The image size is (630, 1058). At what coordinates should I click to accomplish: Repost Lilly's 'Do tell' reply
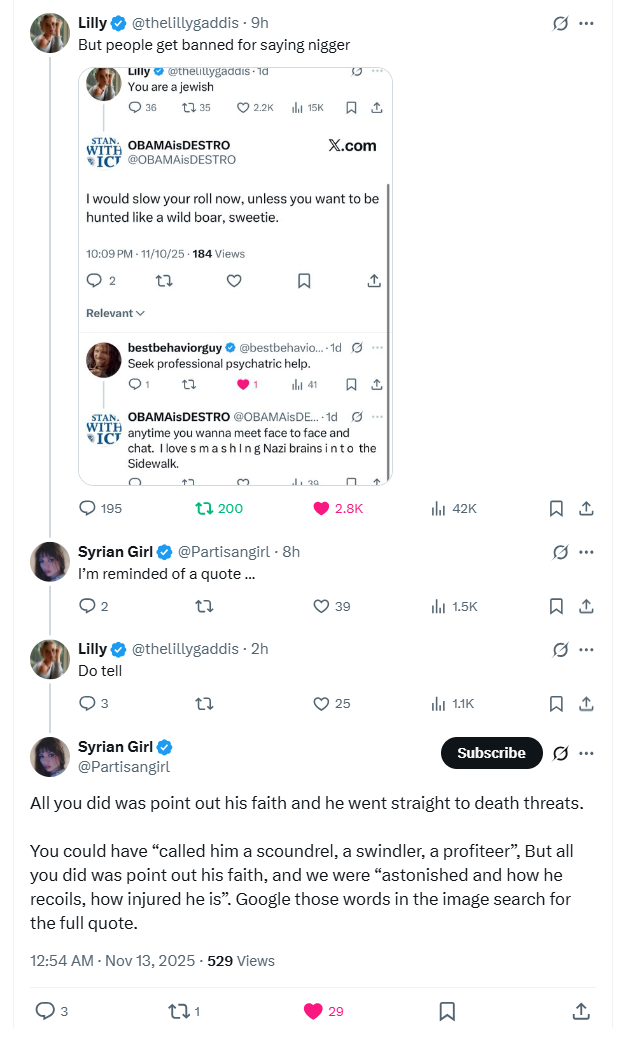[204, 703]
